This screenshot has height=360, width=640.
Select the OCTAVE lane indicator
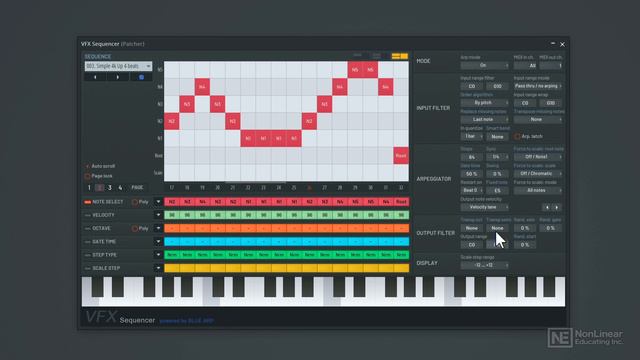(87, 229)
